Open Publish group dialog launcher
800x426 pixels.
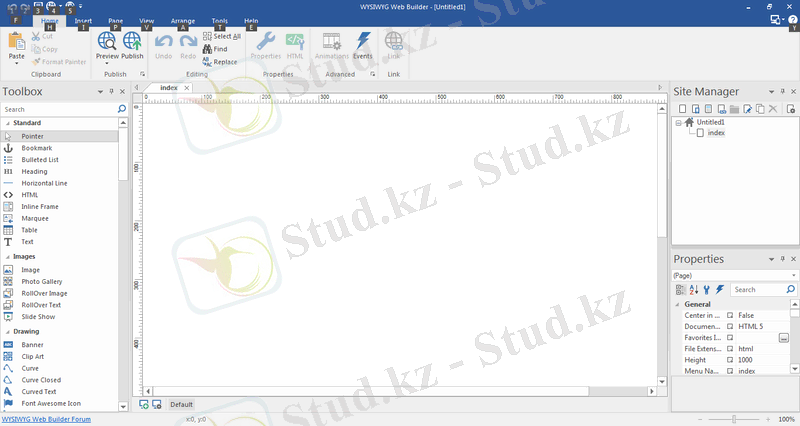coord(142,74)
